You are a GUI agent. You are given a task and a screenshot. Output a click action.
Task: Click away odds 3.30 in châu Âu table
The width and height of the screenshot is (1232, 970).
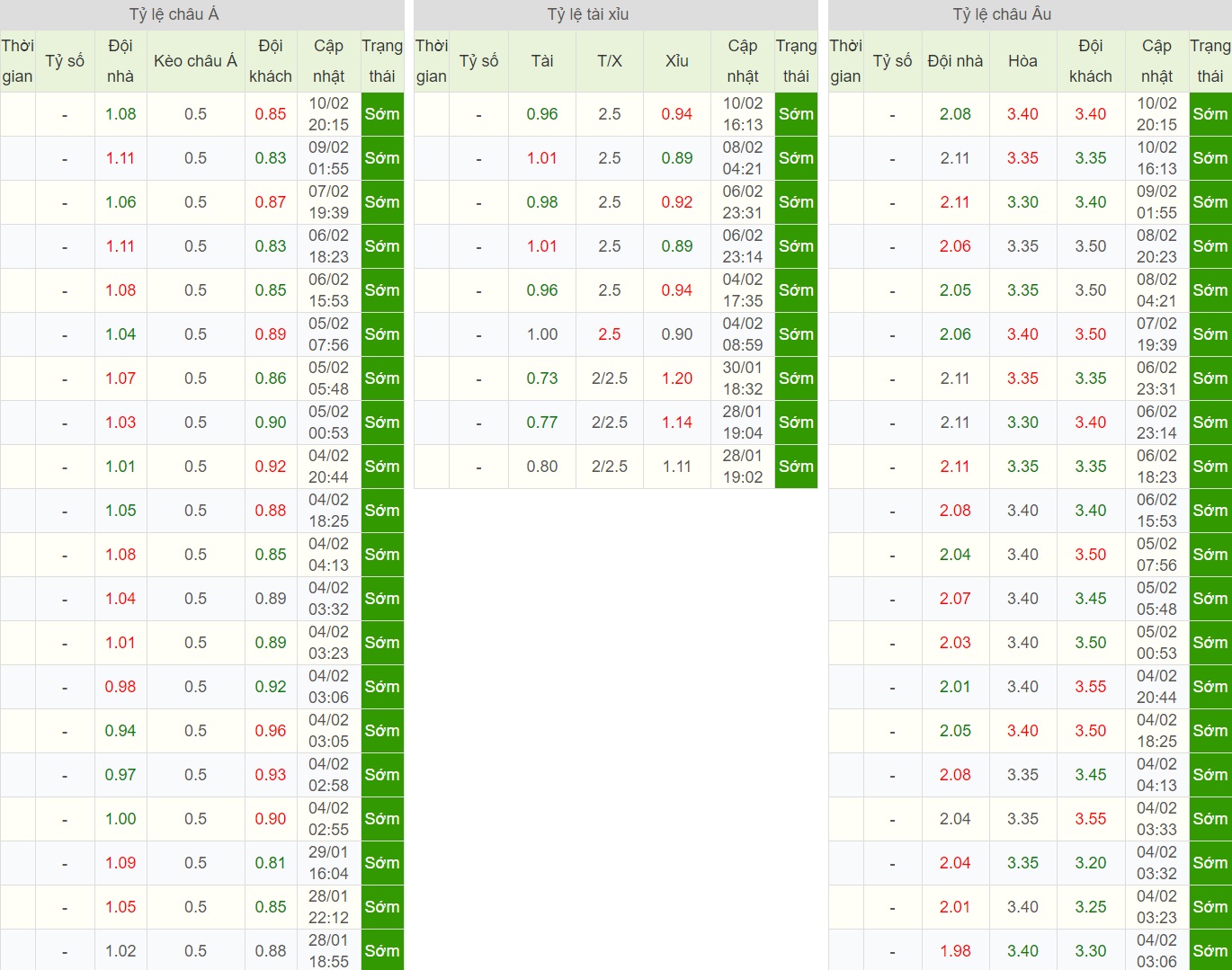(1091, 951)
